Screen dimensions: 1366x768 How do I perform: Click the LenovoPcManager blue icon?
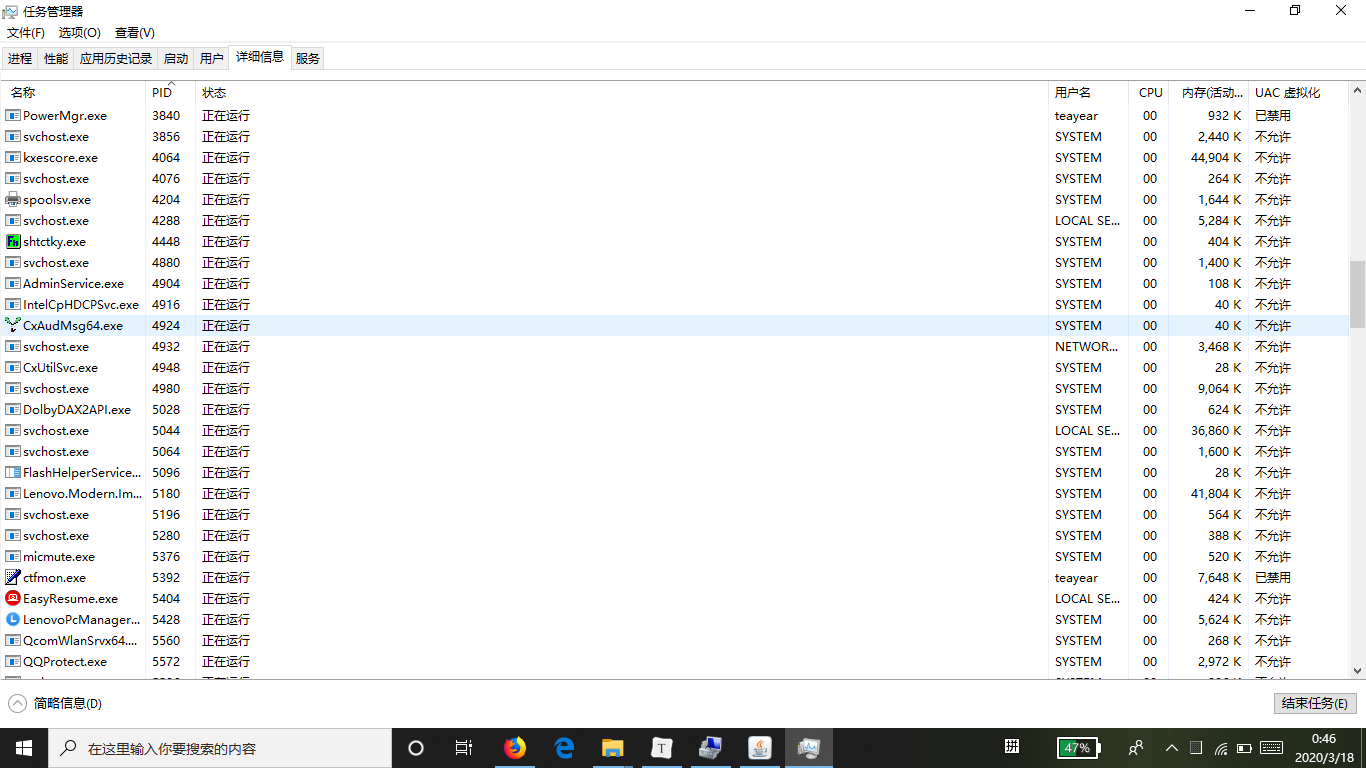tap(13, 620)
